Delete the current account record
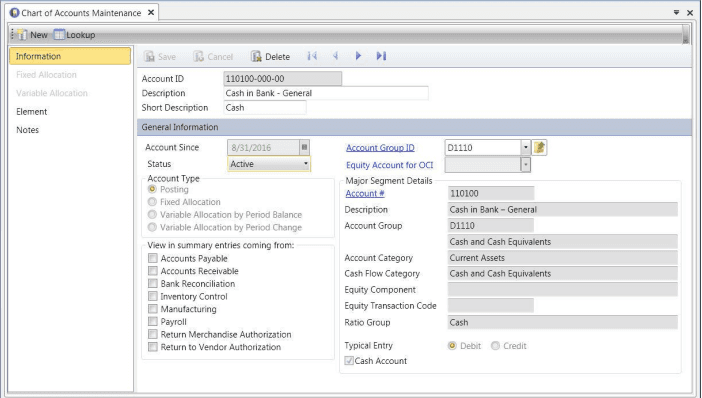Viewport: 702px width, 398px height. coord(270,56)
